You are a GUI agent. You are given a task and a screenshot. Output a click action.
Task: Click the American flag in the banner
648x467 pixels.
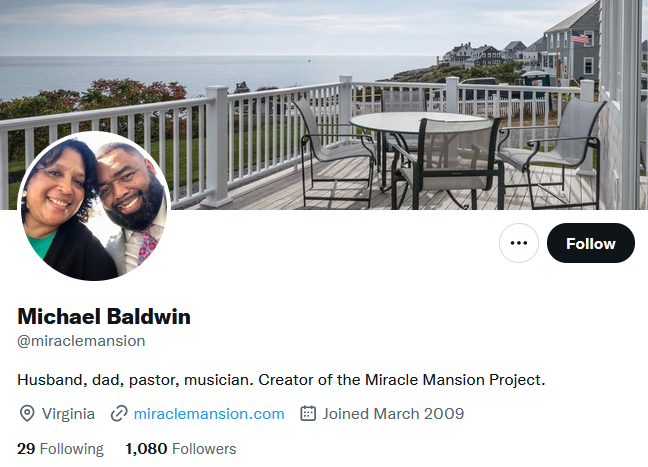pyautogui.click(x=580, y=38)
